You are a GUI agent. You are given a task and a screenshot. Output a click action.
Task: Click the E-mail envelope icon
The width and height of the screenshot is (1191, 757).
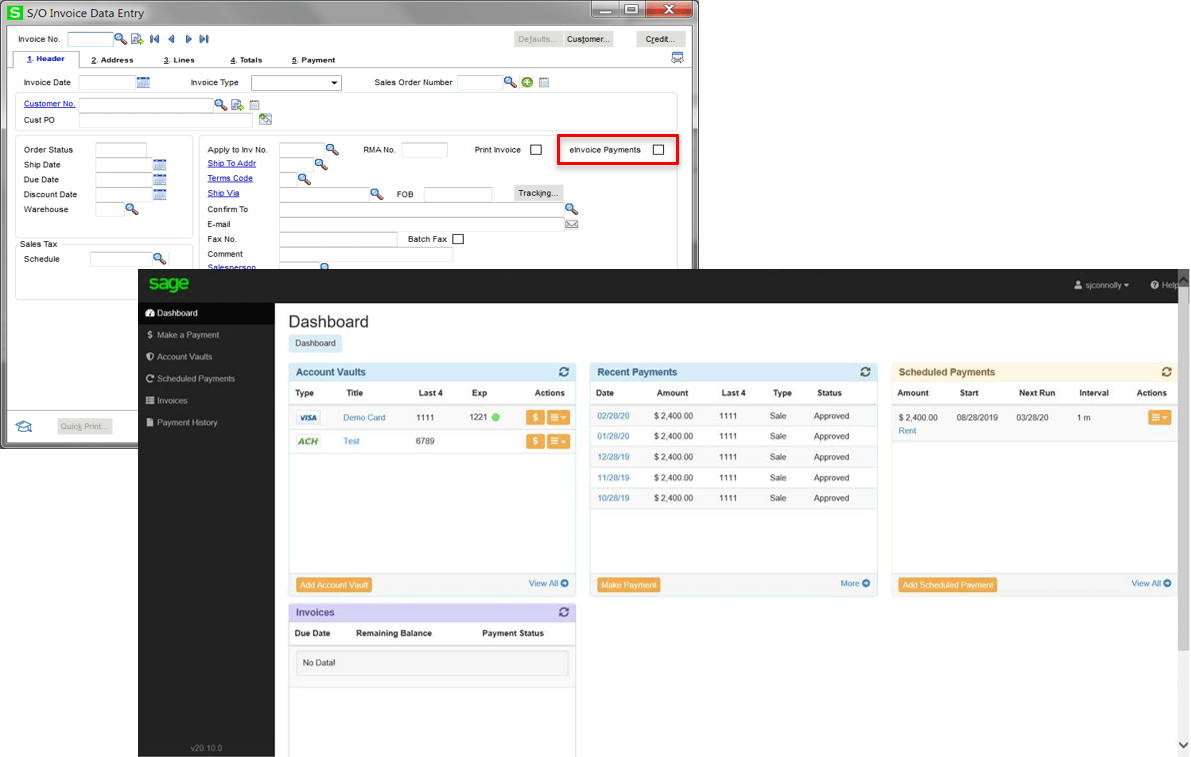[x=571, y=225]
